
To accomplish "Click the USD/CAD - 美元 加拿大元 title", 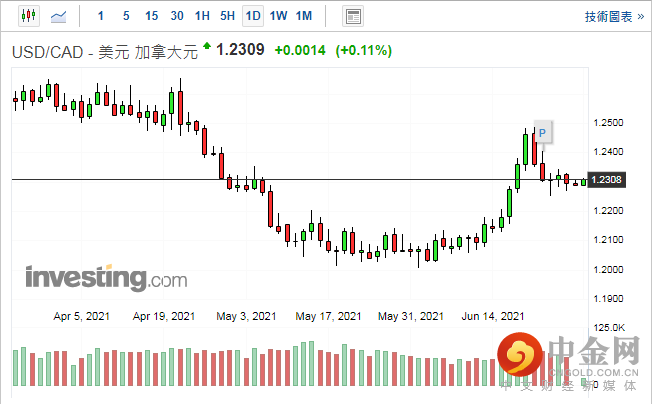I will coord(105,52).
